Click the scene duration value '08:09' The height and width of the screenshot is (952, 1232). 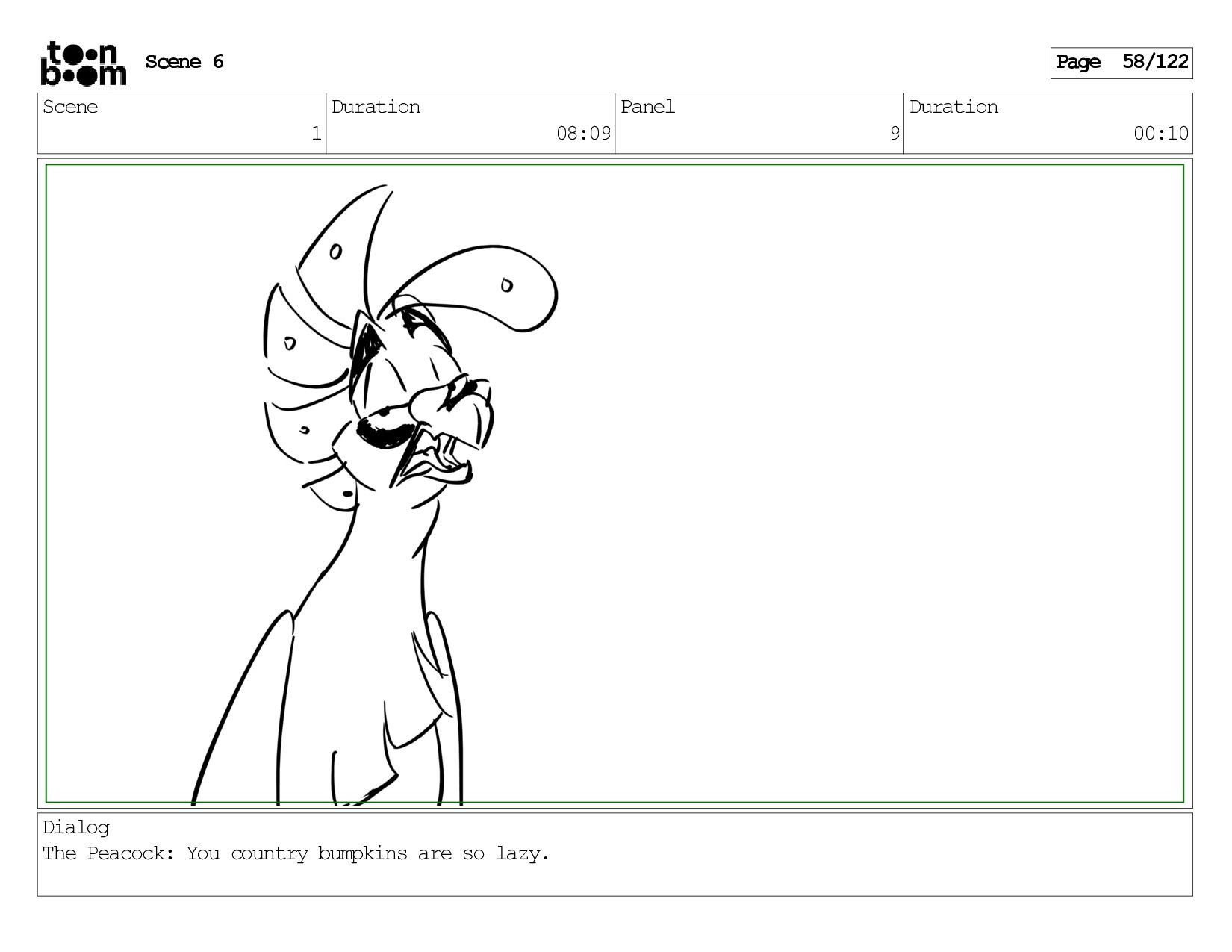click(583, 134)
